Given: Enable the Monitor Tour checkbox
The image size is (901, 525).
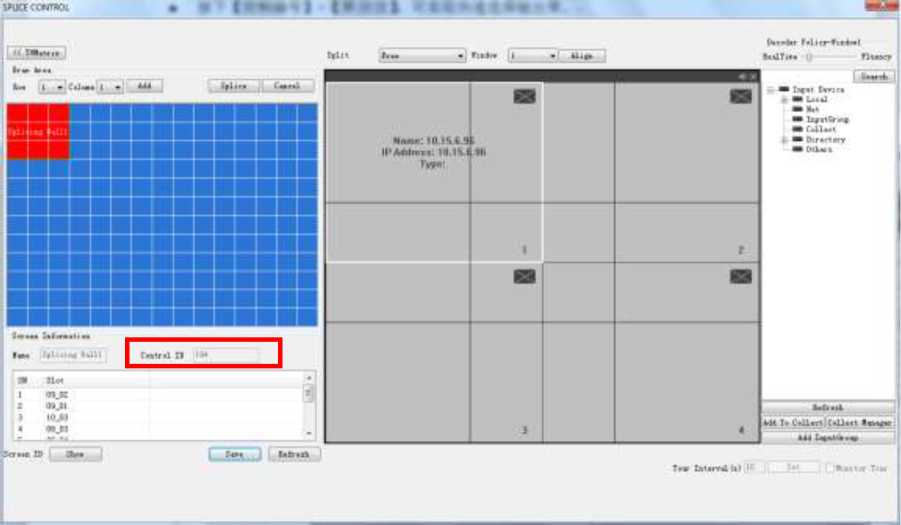Looking at the screenshot, I should click(x=830, y=468).
